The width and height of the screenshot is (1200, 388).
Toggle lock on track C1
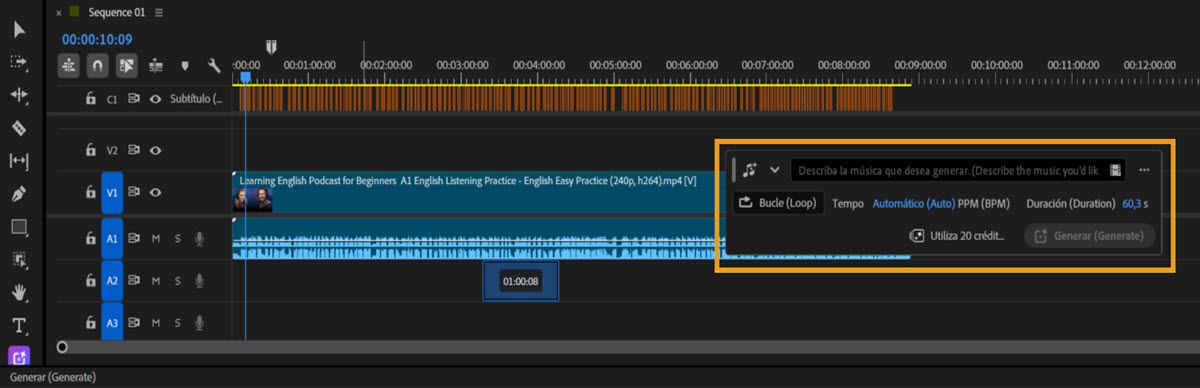[x=90, y=99]
